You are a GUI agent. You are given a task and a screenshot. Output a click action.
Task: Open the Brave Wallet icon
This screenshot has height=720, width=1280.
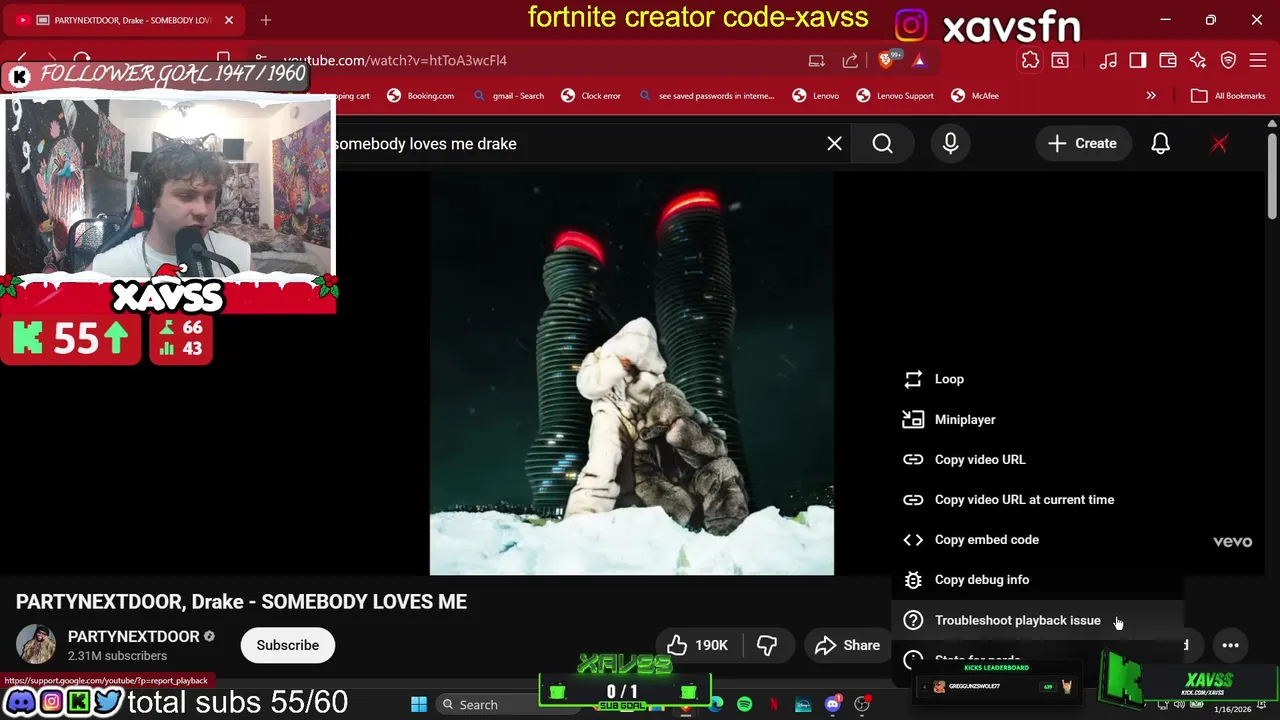(1167, 60)
